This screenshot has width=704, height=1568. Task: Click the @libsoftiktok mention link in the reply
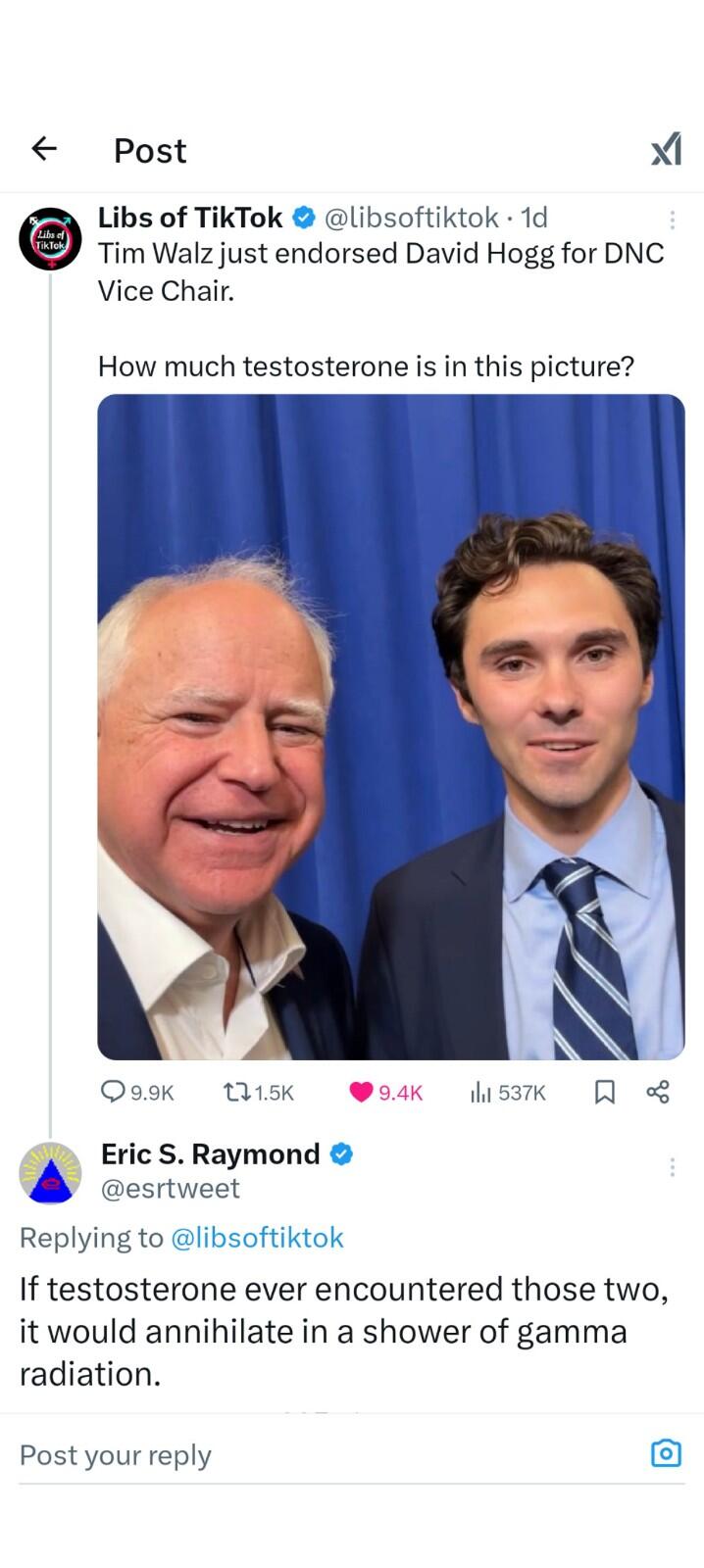(x=257, y=1238)
